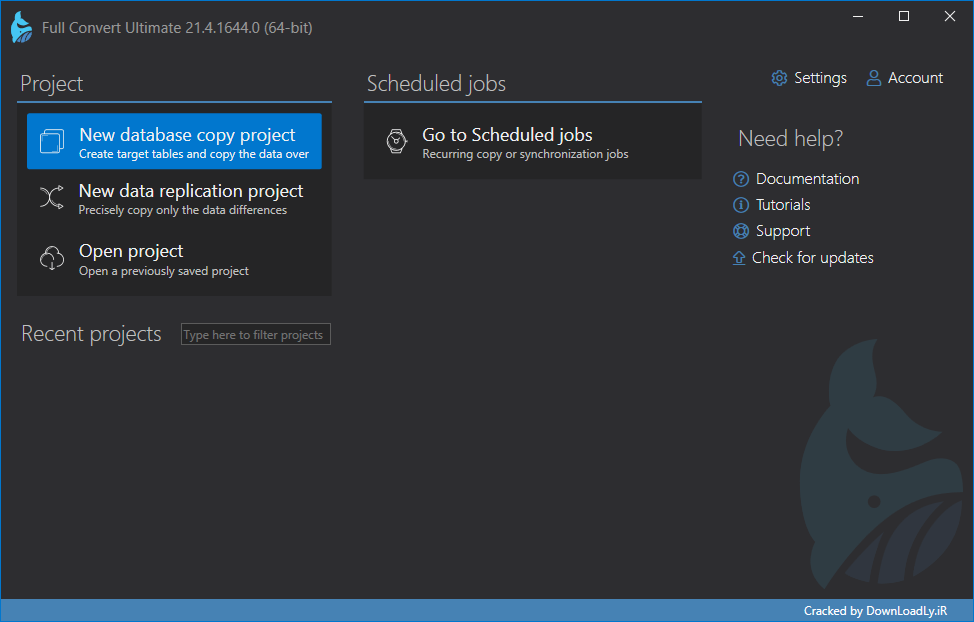Open a previously saved project

(x=174, y=259)
